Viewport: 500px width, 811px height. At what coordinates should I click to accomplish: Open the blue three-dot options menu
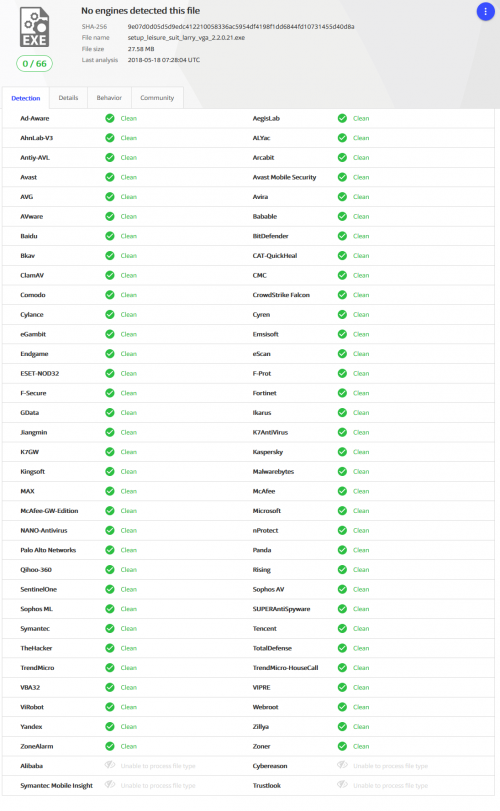pos(485,11)
